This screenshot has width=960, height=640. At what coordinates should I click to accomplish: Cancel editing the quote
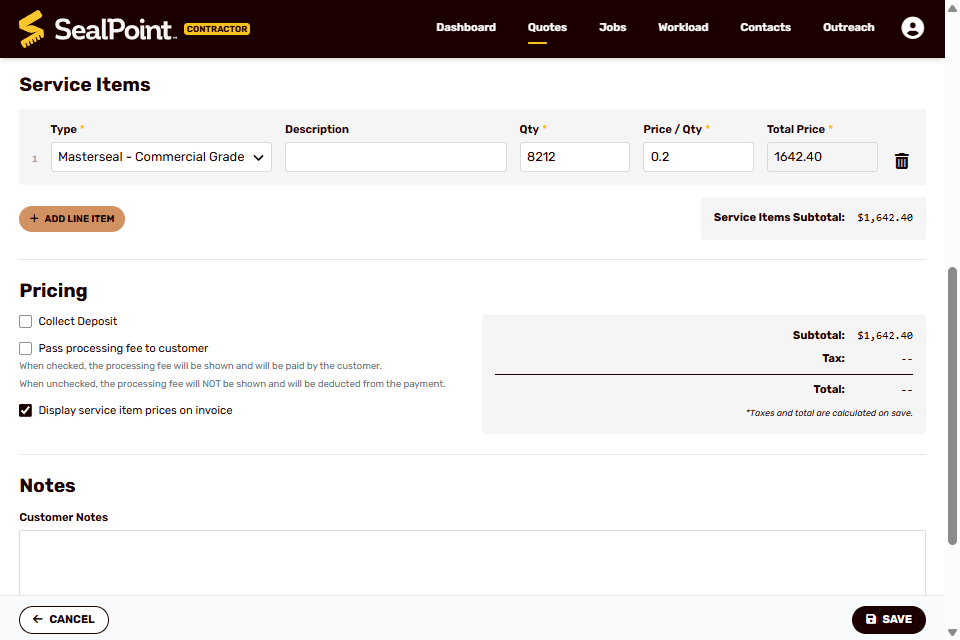pos(64,620)
